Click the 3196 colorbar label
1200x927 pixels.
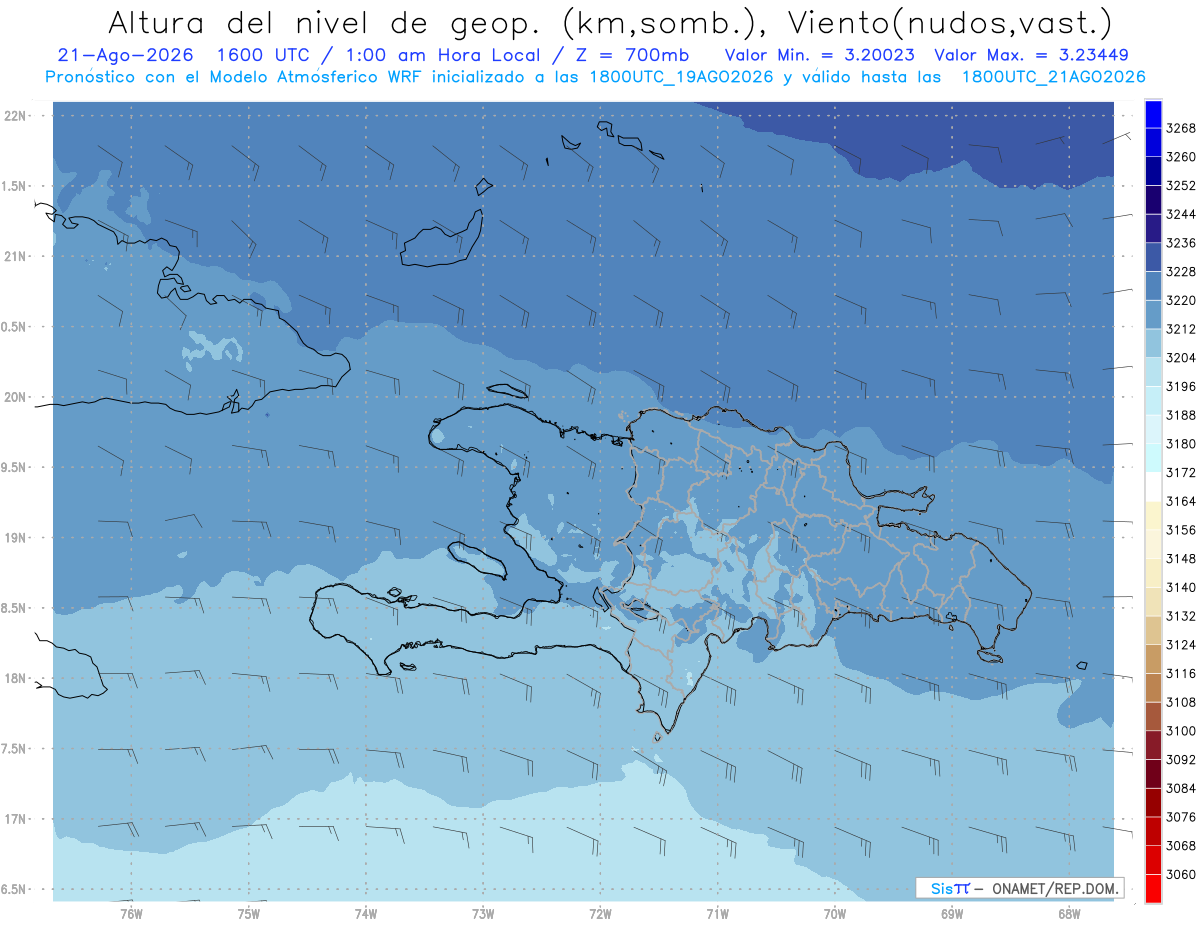1181,387
